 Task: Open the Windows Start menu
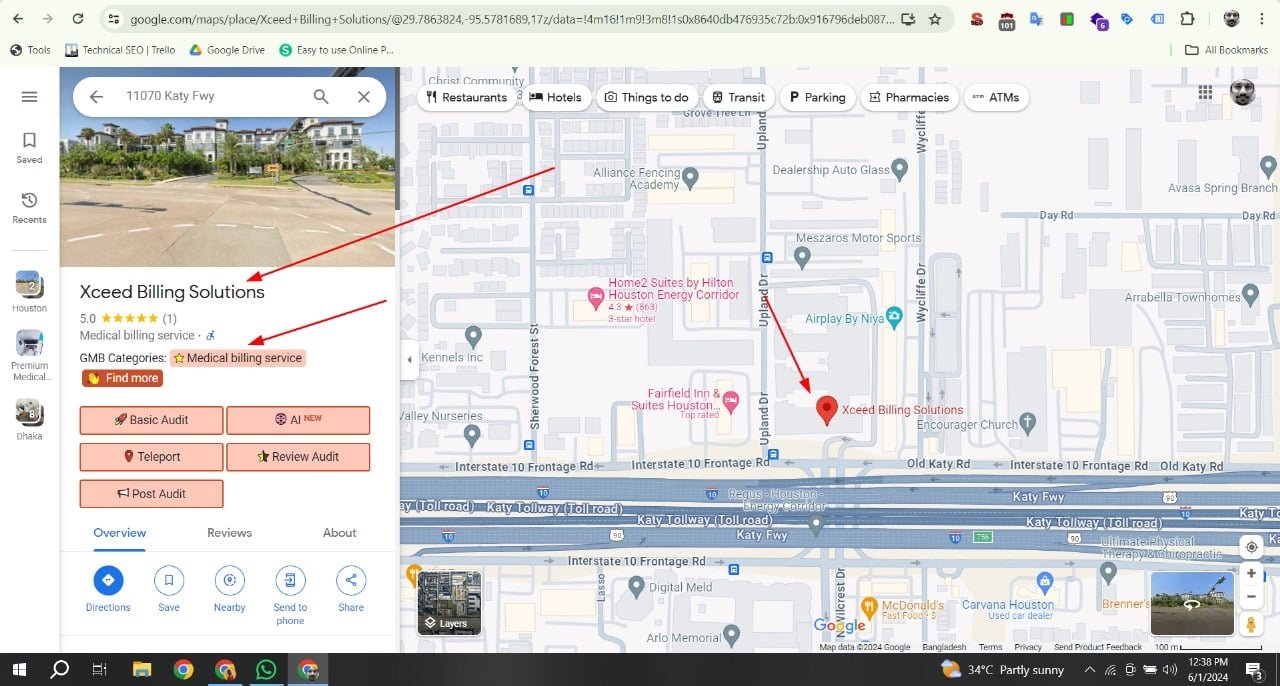[19, 669]
